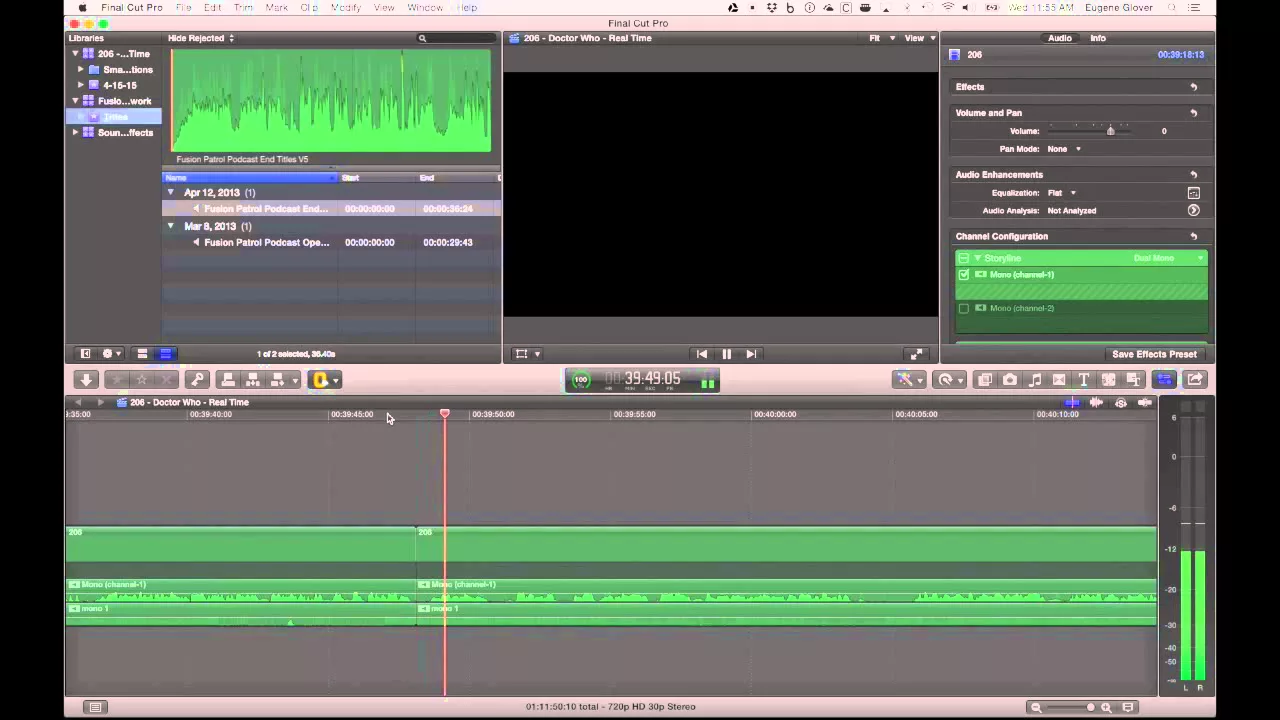The width and height of the screenshot is (1280, 720).
Task: Open the Generators Browser
Action: click(x=1108, y=380)
